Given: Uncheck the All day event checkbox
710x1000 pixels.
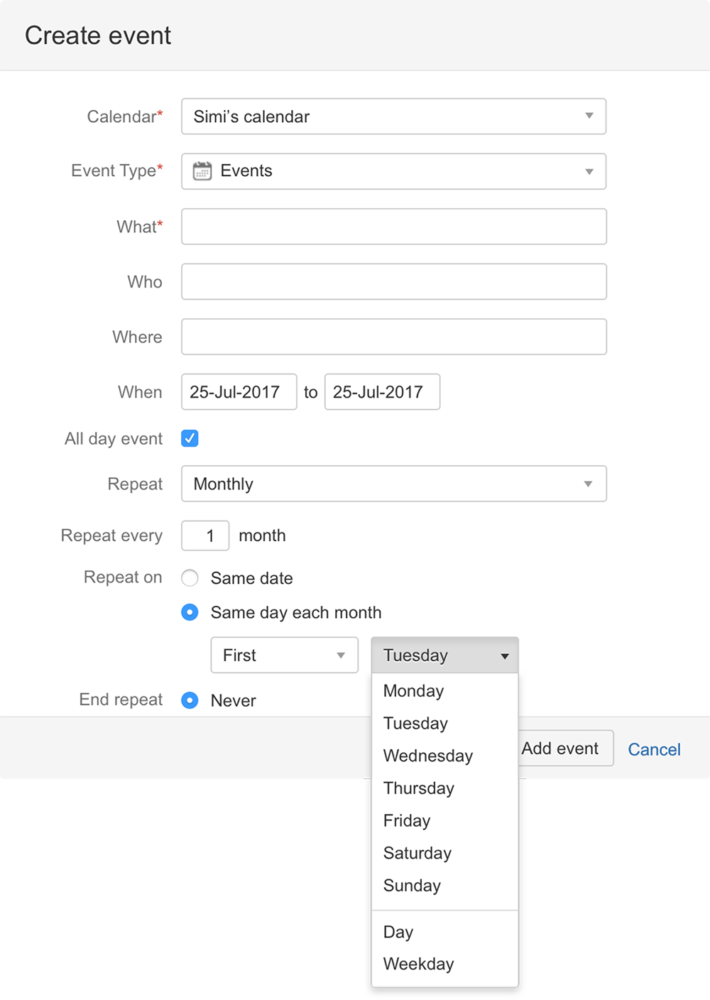Looking at the screenshot, I should pyautogui.click(x=189, y=438).
